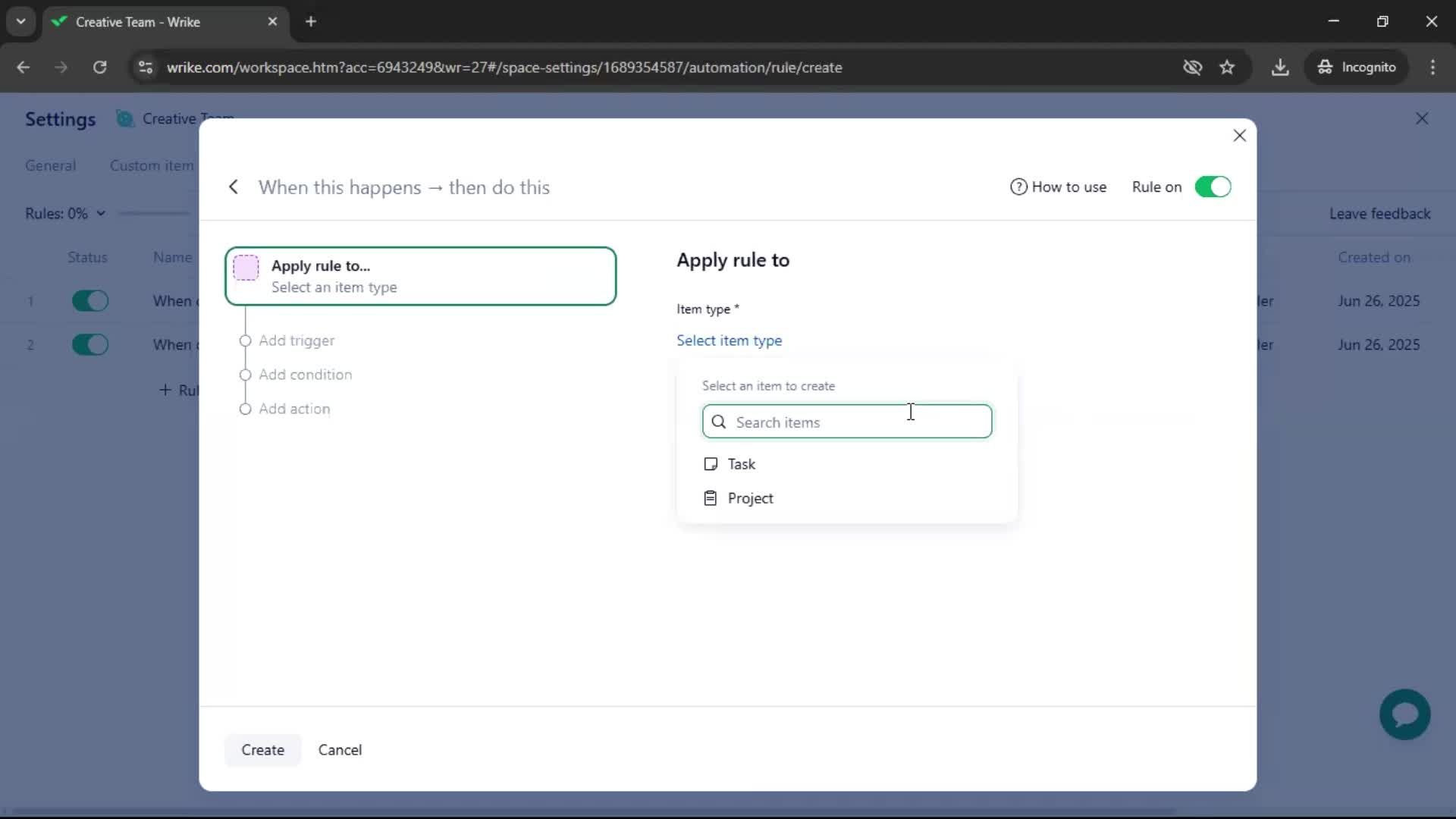Click the Task item icon

click(711, 464)
